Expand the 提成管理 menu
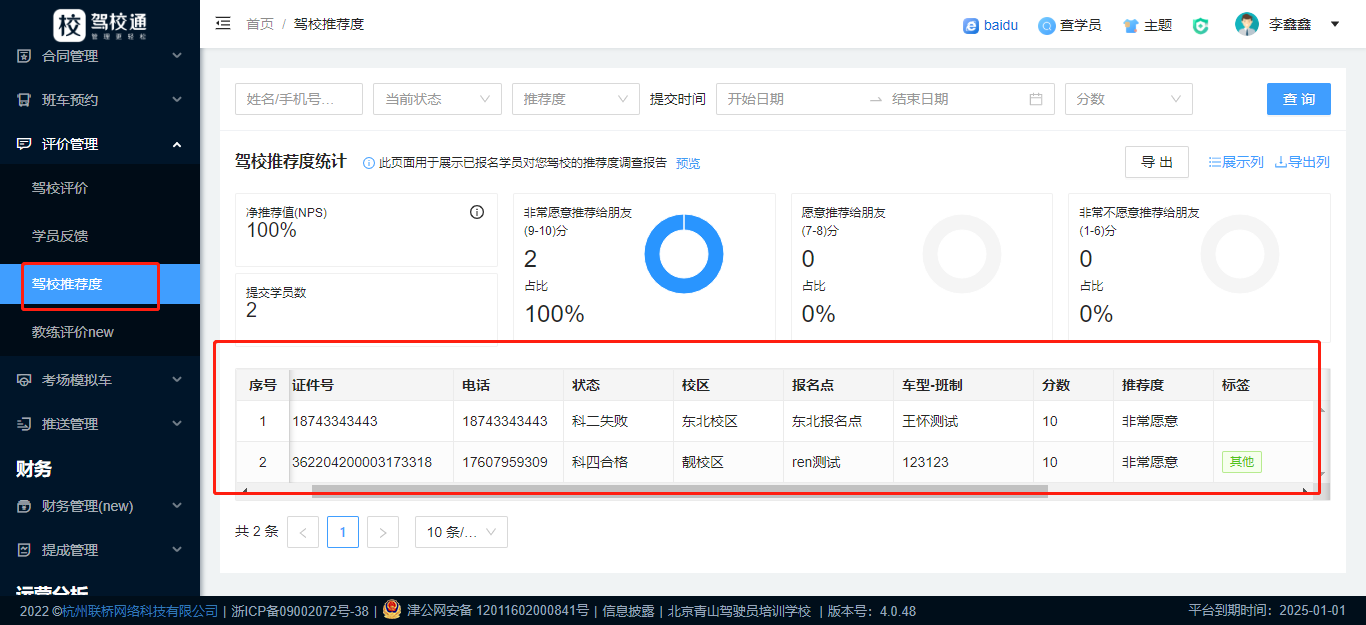Image resolution: width=1366 pixels, height=625 pixels. coord(177,550)
